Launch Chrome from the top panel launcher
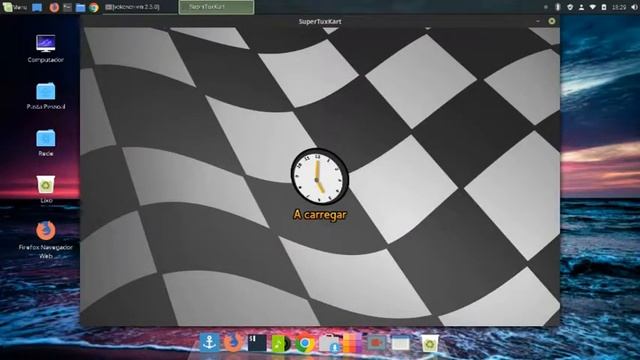 click(x=94, y=7)
